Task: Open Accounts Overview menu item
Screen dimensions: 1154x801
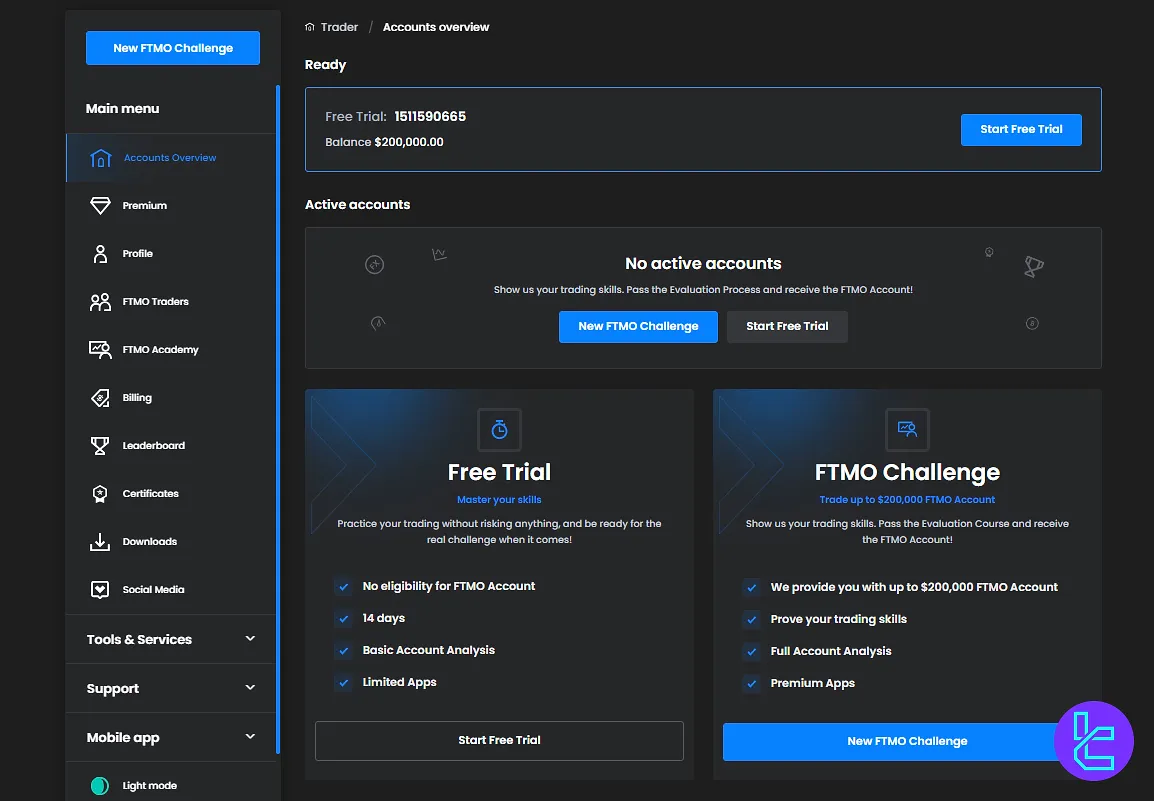Action: point(170,158)
